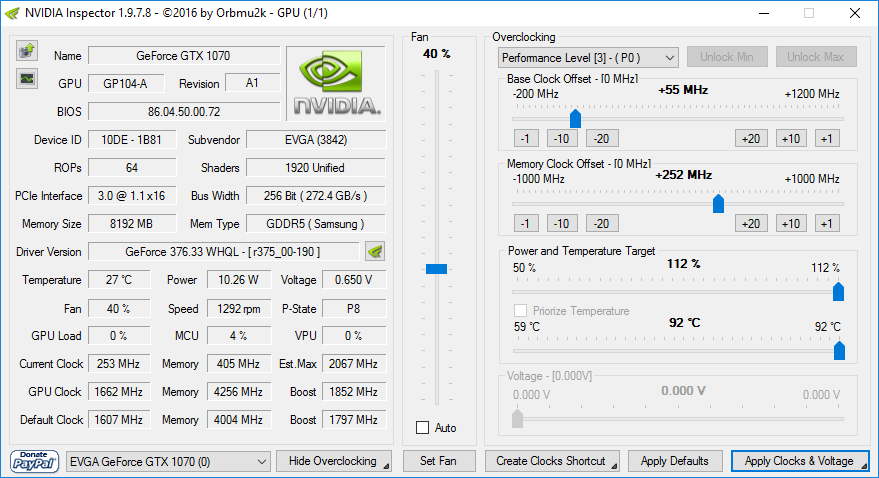Click the Base Clock Offset slider thumb
879x478 pixels.
click(575, 118)
